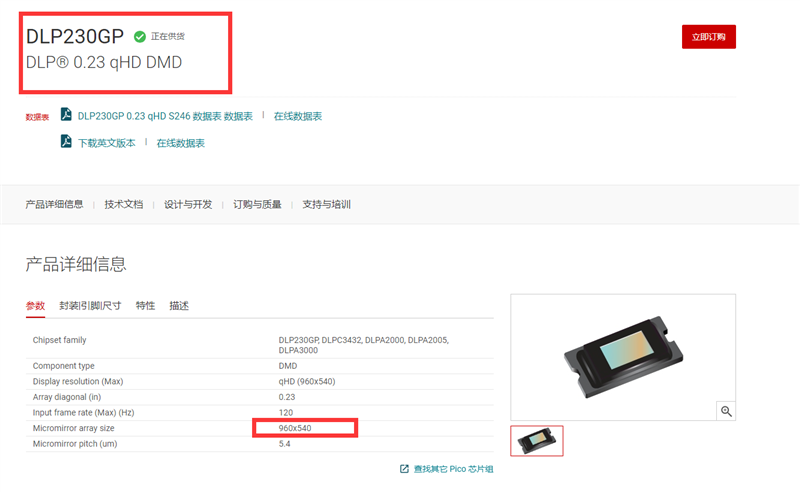Go to 产品详细信息 navigation item
800x492 pixels.
pos(54,204)
